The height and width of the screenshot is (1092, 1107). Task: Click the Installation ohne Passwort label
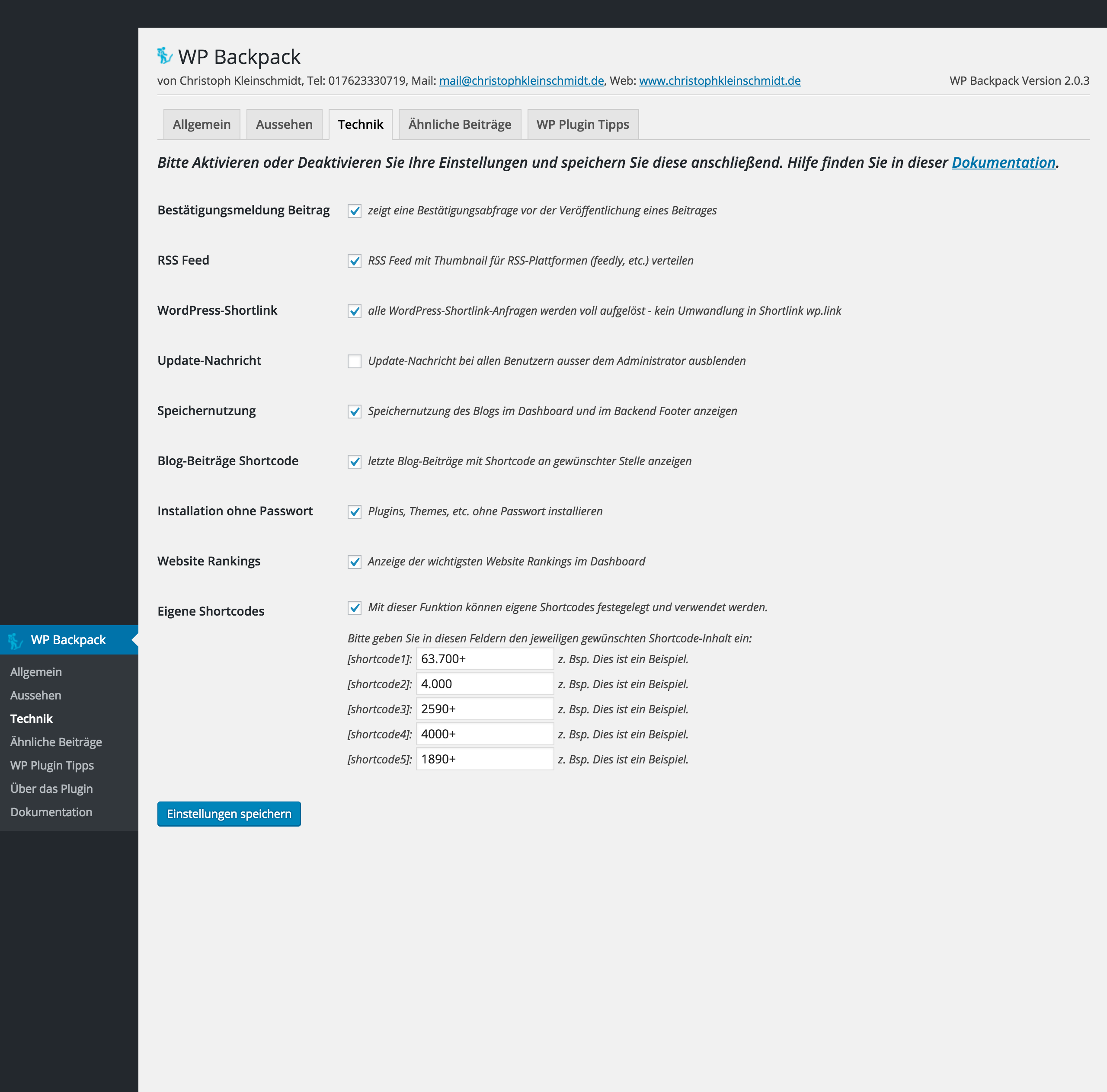(235, 511)
